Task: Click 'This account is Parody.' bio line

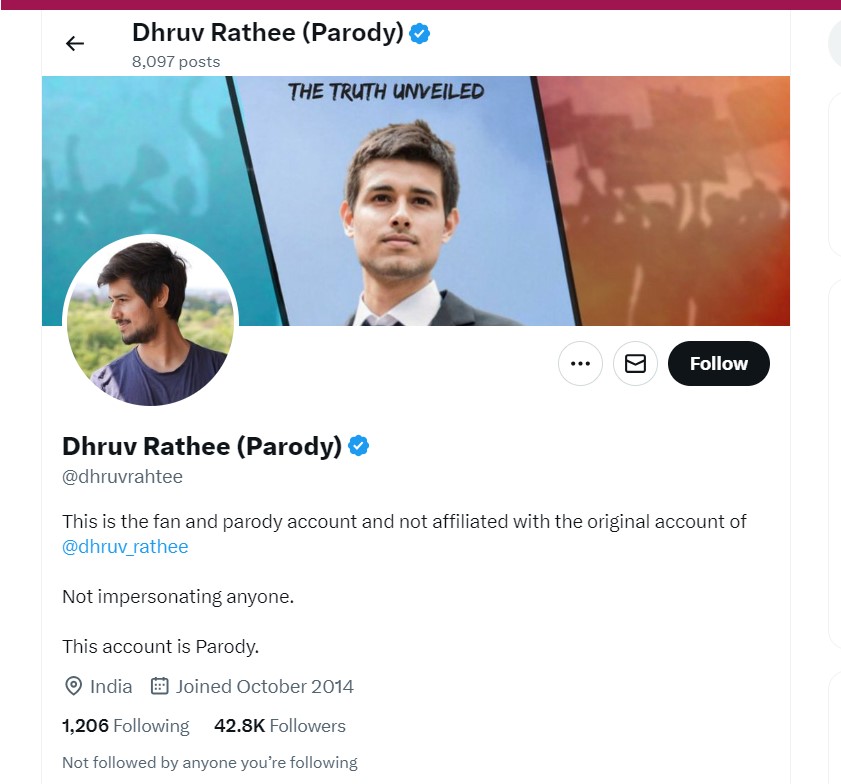Action: click(x=160, y=646)
